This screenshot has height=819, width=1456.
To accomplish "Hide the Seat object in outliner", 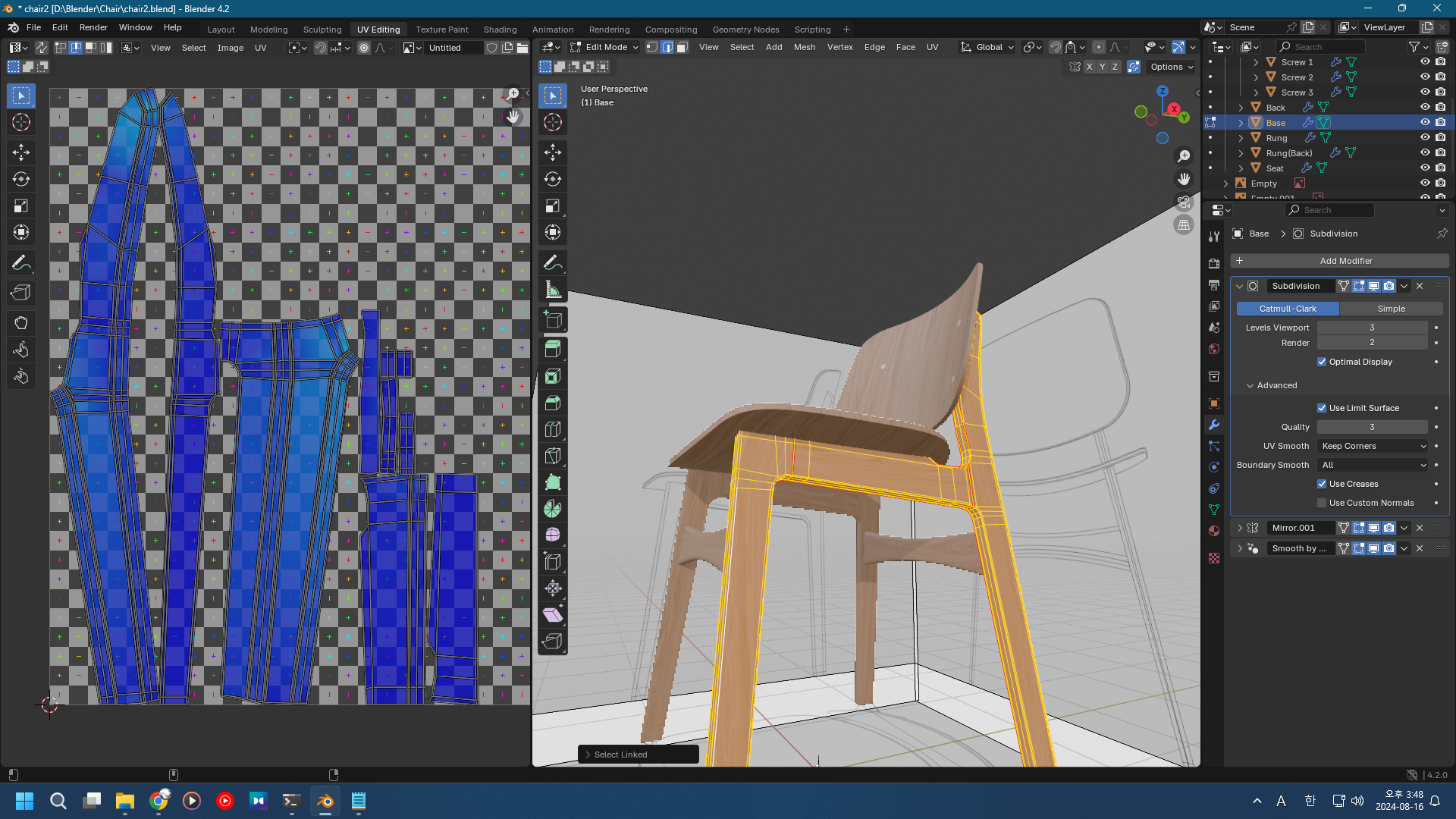I will pos(1425,168).
